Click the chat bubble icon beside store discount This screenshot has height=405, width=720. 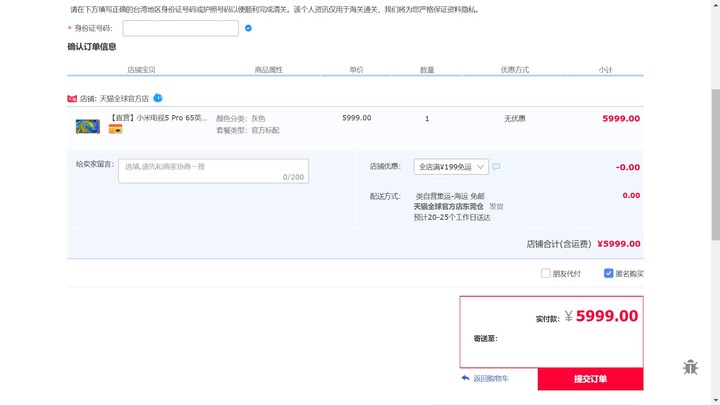tap(496, 167)
